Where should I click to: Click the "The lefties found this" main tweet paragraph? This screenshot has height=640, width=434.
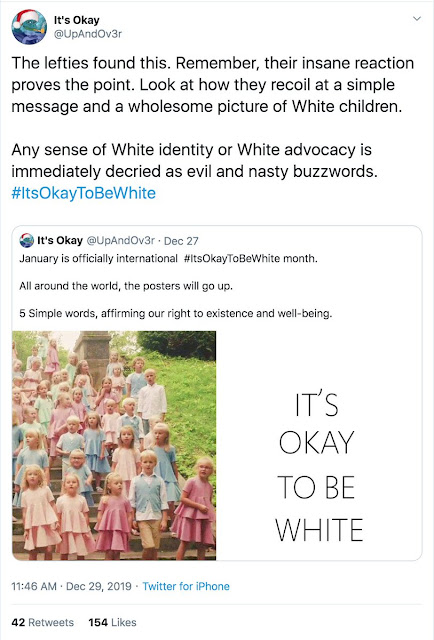pos(213,84)
